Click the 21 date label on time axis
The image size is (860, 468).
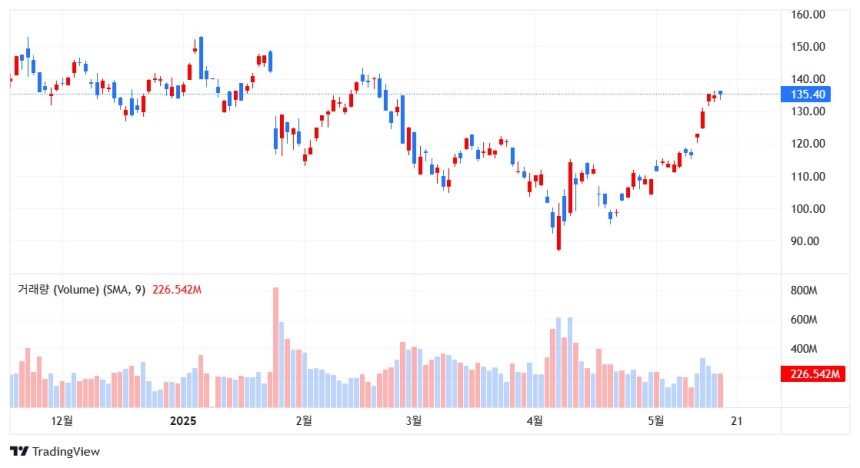(737, 421)
